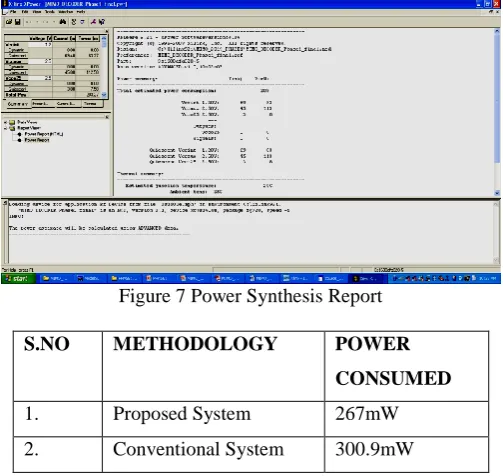Click the 'Power summary' line in report
Screen dimensions: 503x476
click(137, 79)
